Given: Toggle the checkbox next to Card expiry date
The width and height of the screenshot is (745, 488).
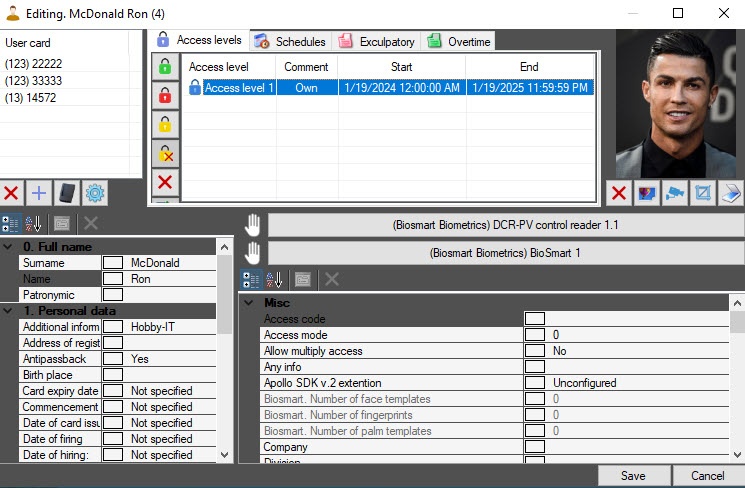Looking at the screenshot, I should tap(113, 391).
